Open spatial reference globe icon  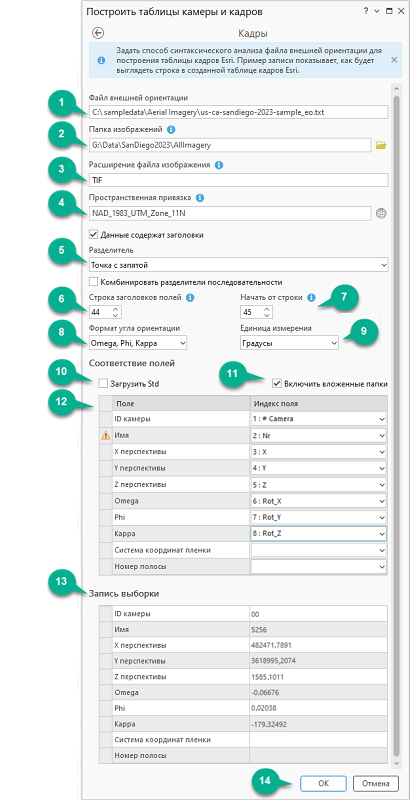click(x=380, y=213)
